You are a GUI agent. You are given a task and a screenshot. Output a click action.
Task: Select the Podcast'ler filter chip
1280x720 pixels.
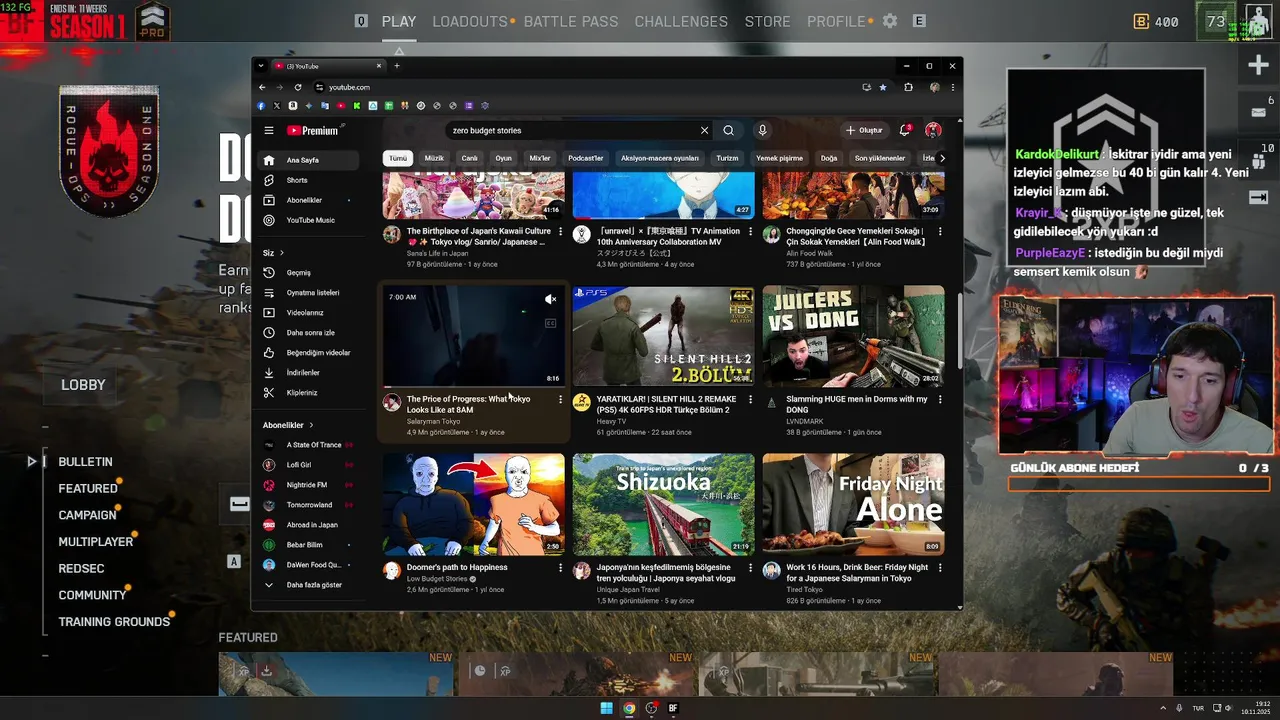586,158
